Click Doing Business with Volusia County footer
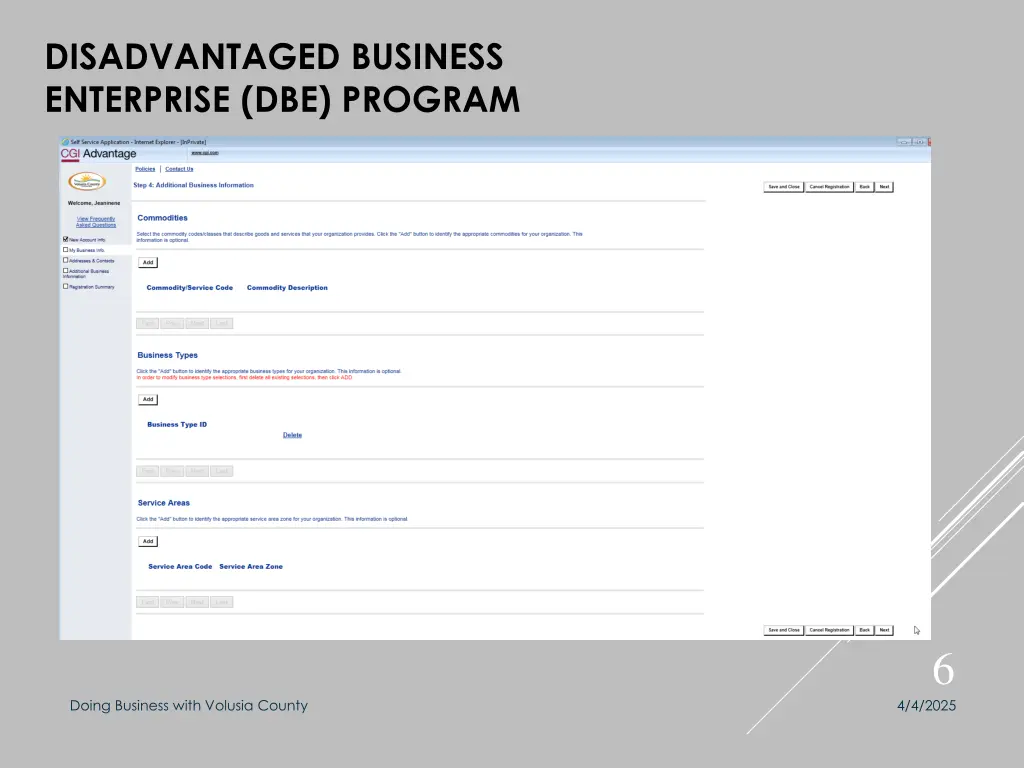 [189, 706]
